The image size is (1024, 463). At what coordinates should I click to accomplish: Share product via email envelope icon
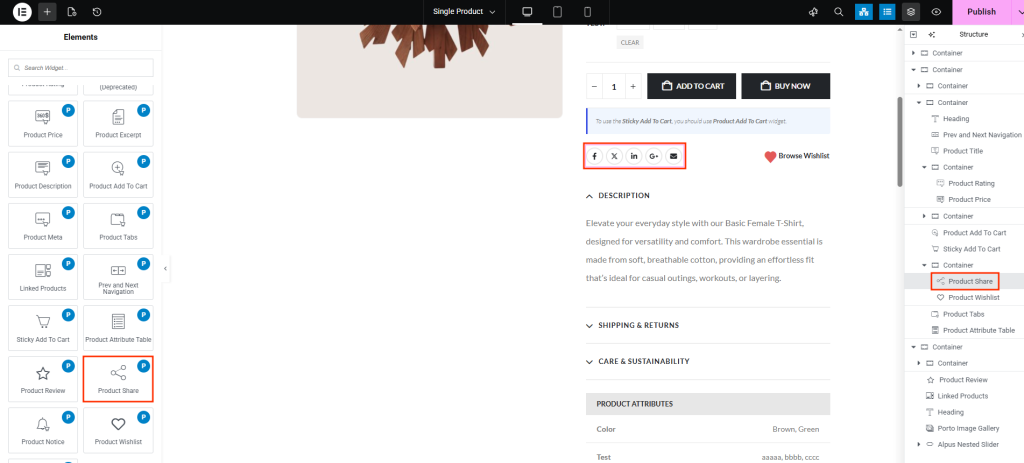673,156
